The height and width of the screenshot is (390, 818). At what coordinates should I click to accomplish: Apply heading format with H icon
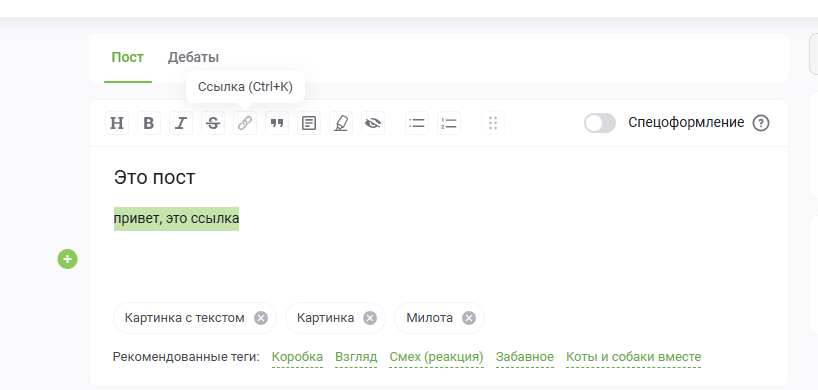pos(117,123)
